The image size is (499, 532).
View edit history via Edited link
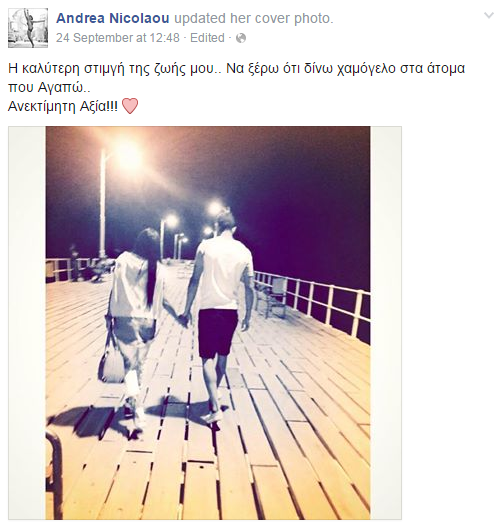tap(207, 38)
